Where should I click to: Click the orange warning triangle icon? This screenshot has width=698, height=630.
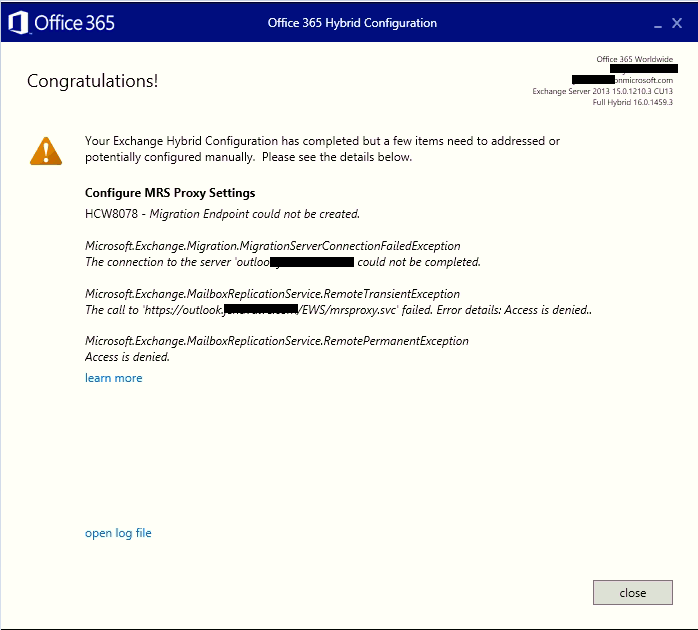click(46, 151)
